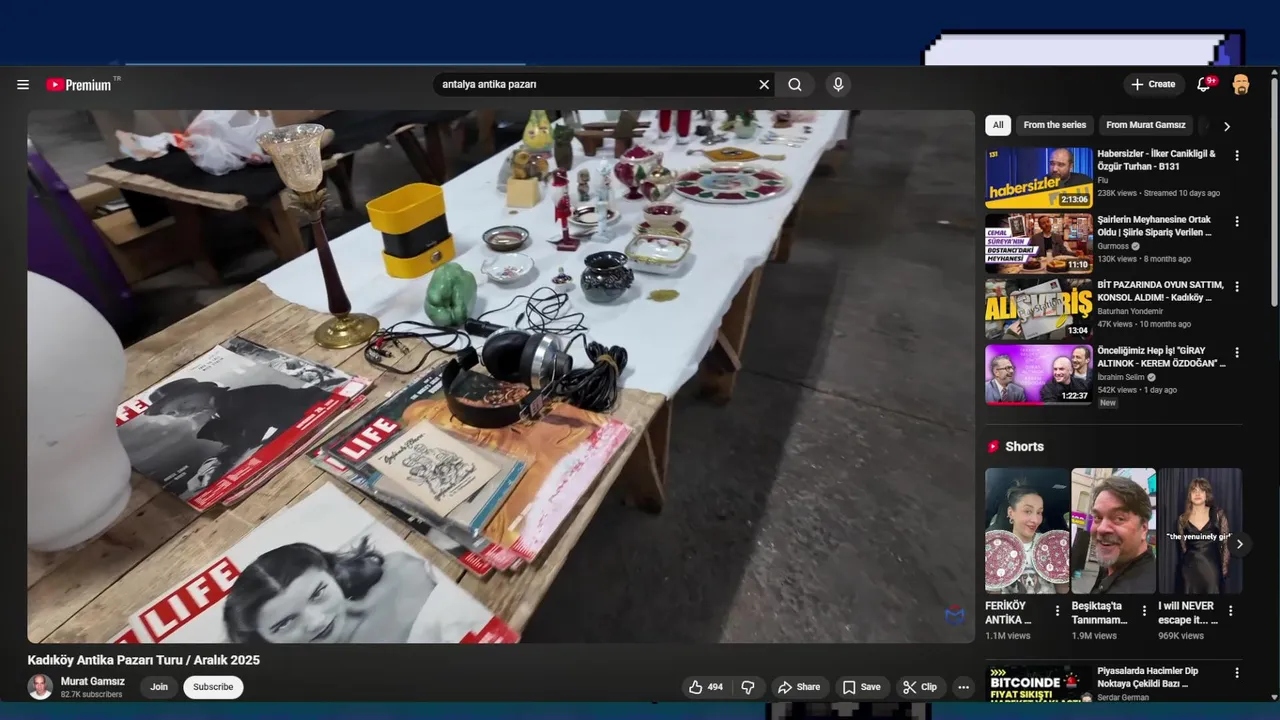Click İbrahim Selim channel name
This screenshot has height=720, width=1280.
pyautogui.click(x=1122, y=377)
